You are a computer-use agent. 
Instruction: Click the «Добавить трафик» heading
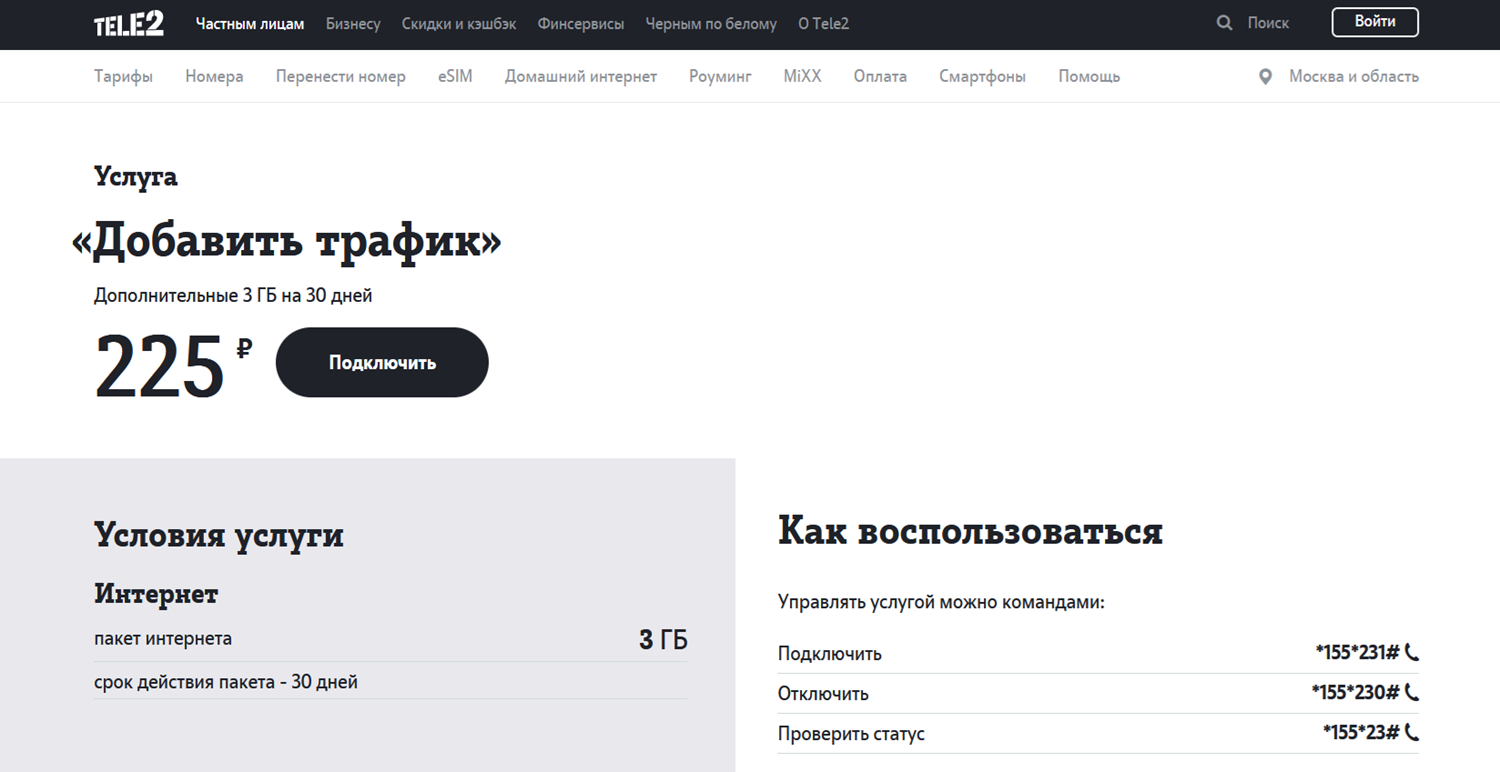pos(287,242)
